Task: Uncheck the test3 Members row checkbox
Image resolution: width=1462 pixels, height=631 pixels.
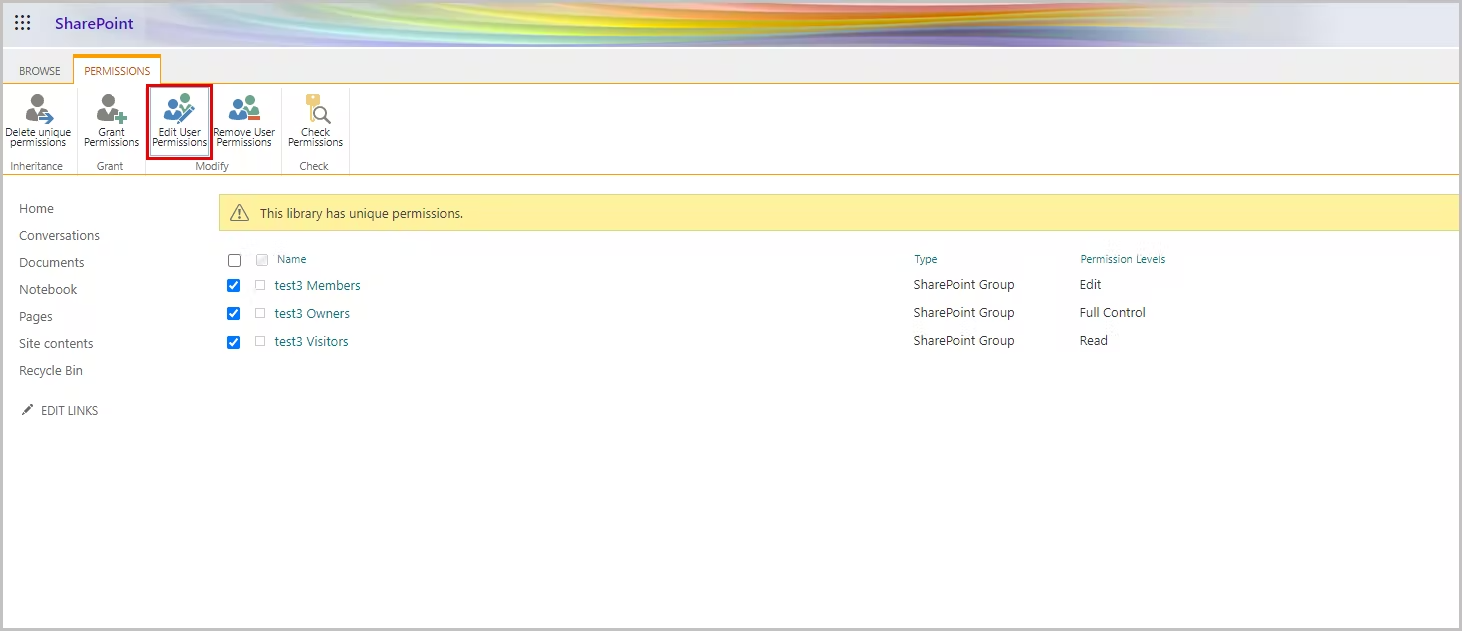Action: click(x=234, y=285)
